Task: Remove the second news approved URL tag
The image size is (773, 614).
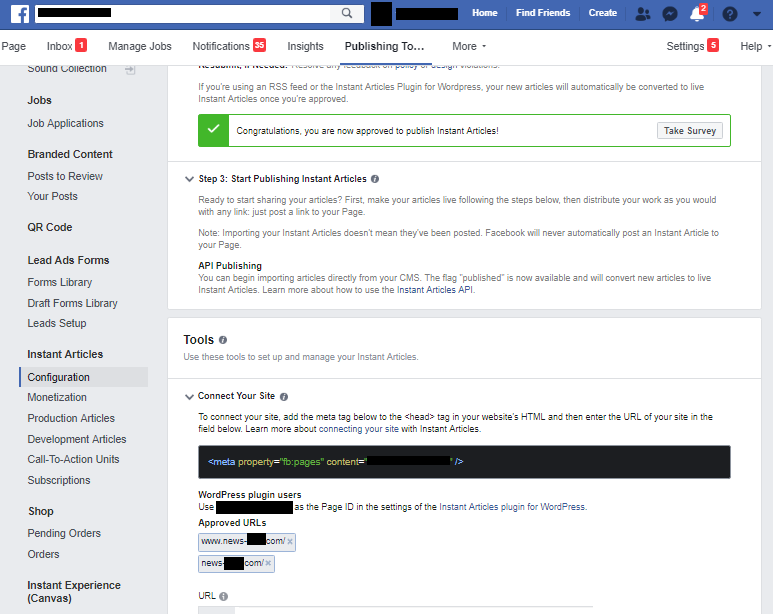Action: point(268,563)
